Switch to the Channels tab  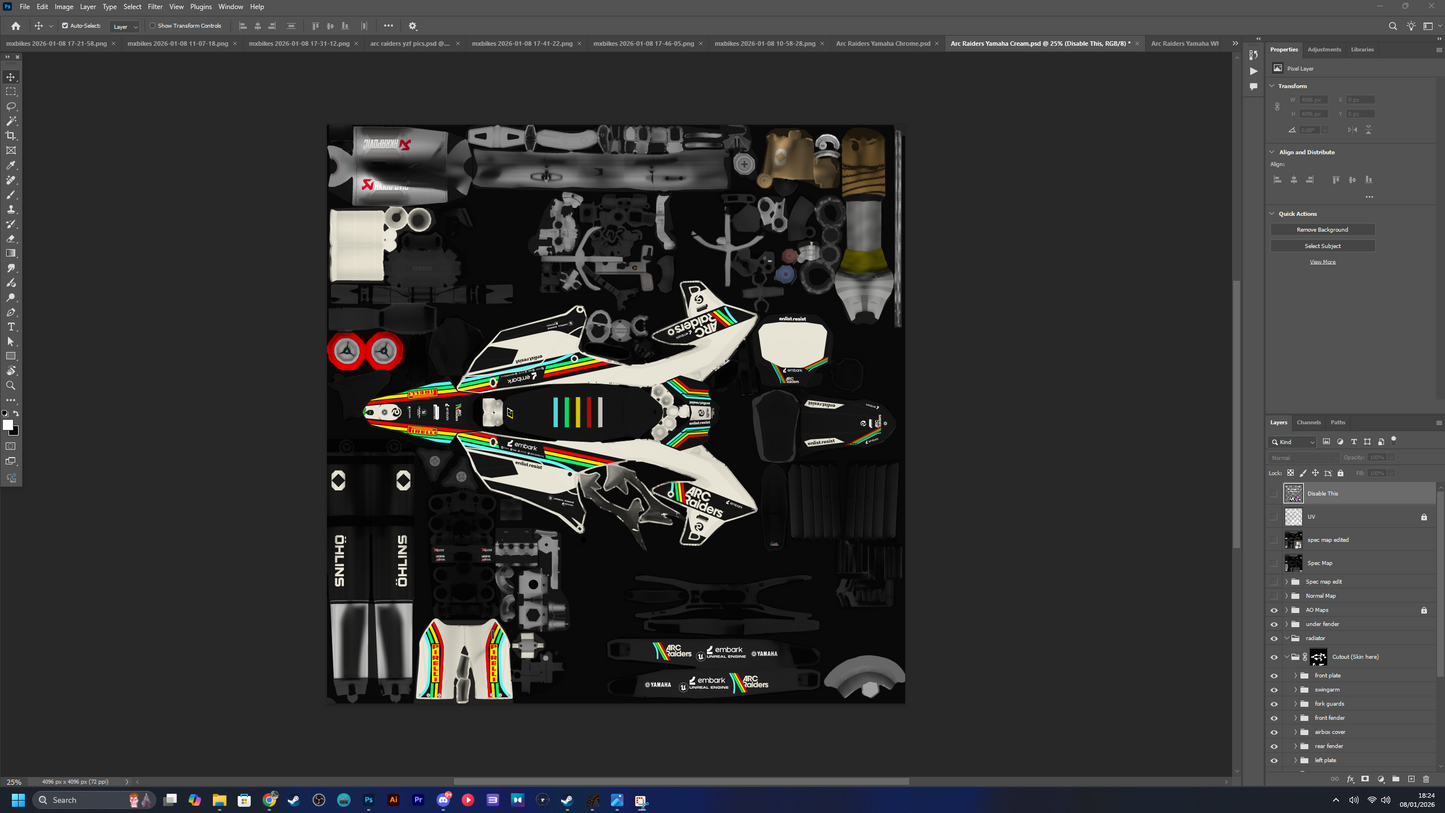tap(1309, 422)
